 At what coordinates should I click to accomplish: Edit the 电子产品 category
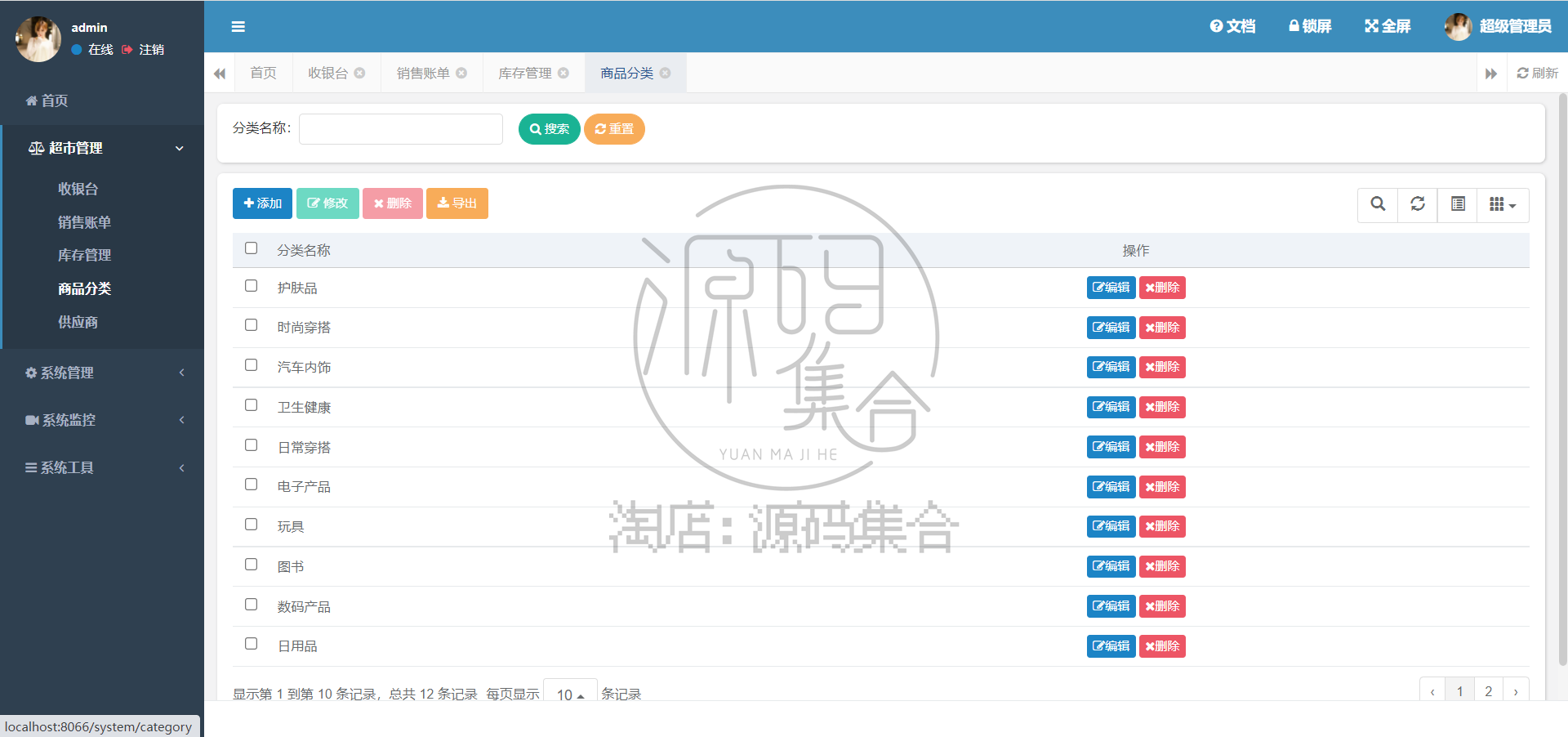[x=1111, y=487]
